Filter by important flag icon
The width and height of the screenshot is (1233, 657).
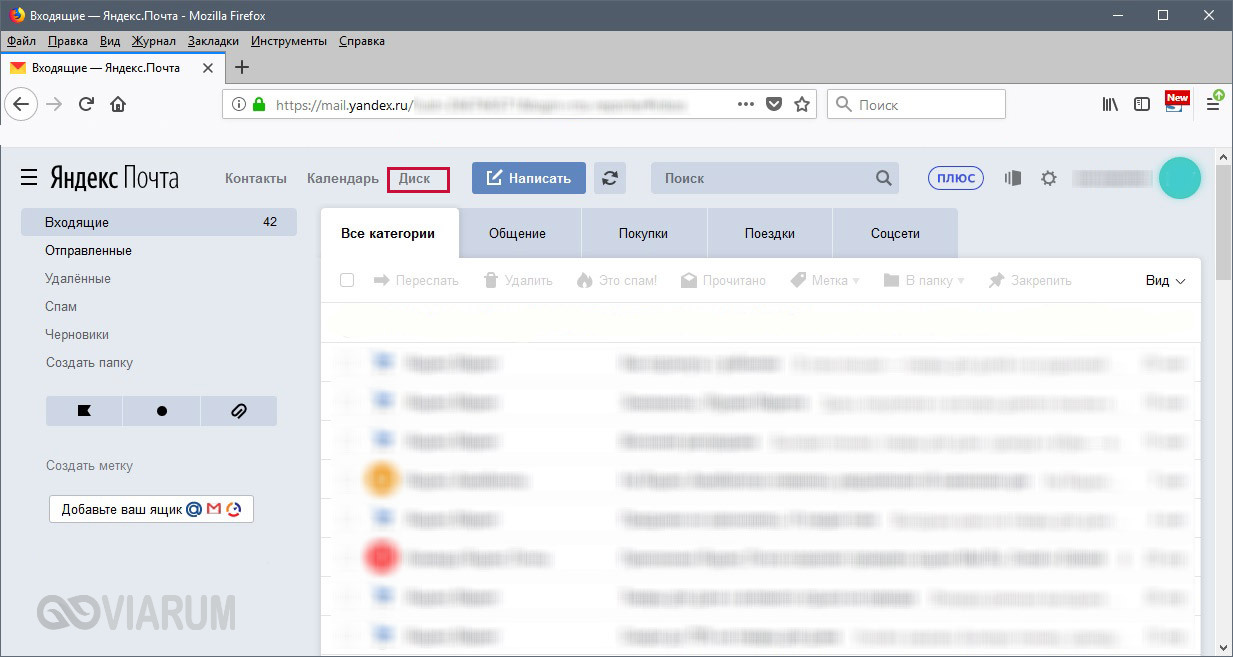click(x=84, y=411)
